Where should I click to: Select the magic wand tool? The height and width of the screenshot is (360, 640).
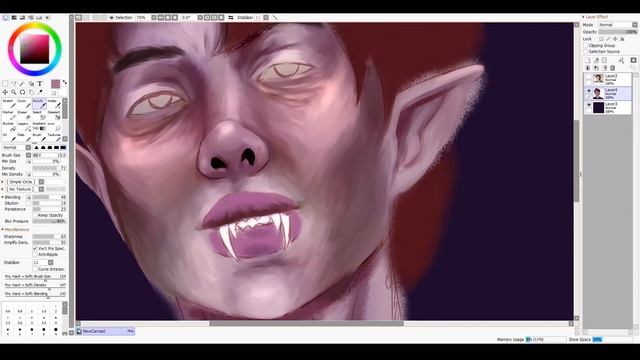click(x=22, y=84)
